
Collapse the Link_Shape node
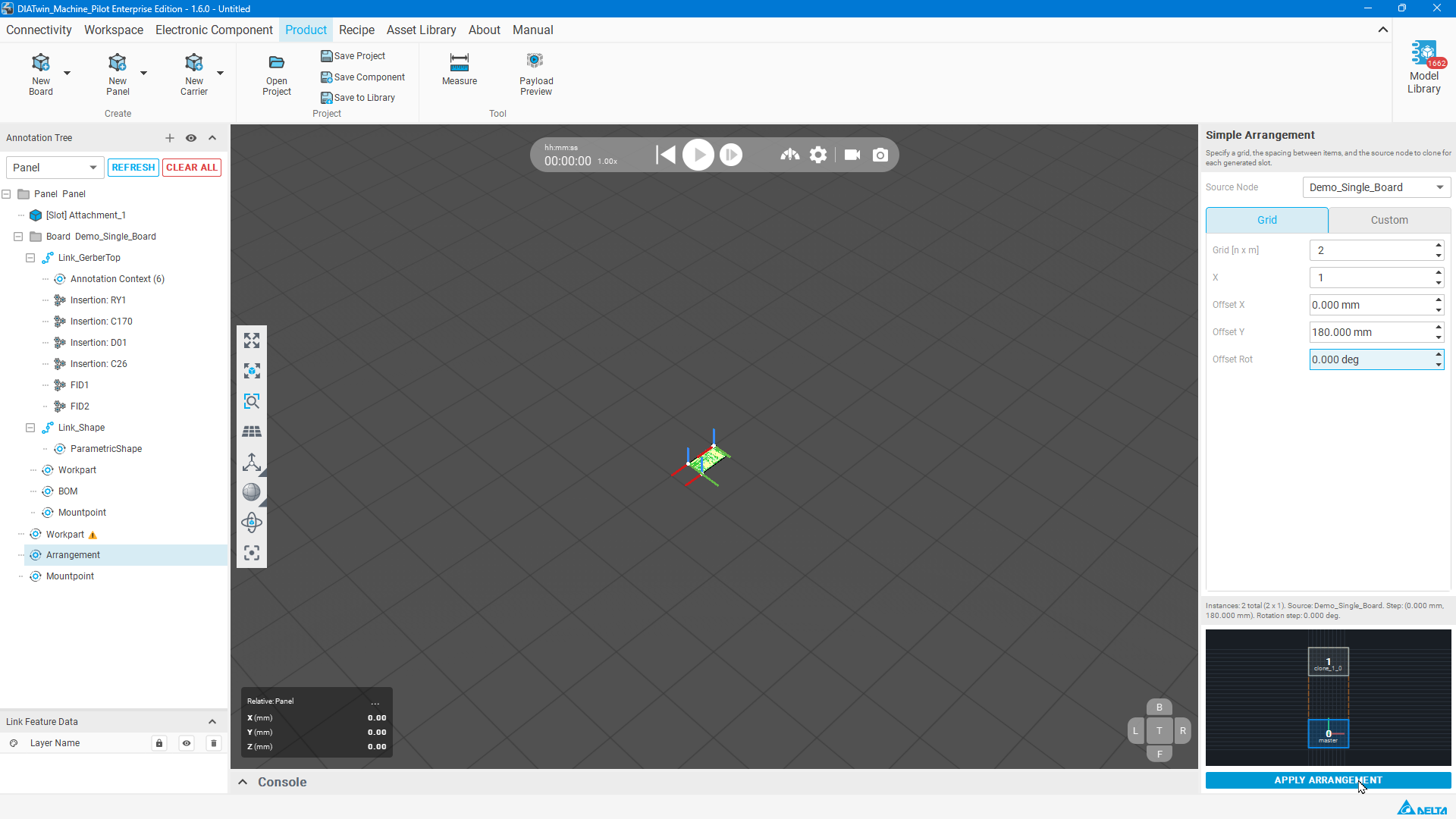tap(30, 428)
